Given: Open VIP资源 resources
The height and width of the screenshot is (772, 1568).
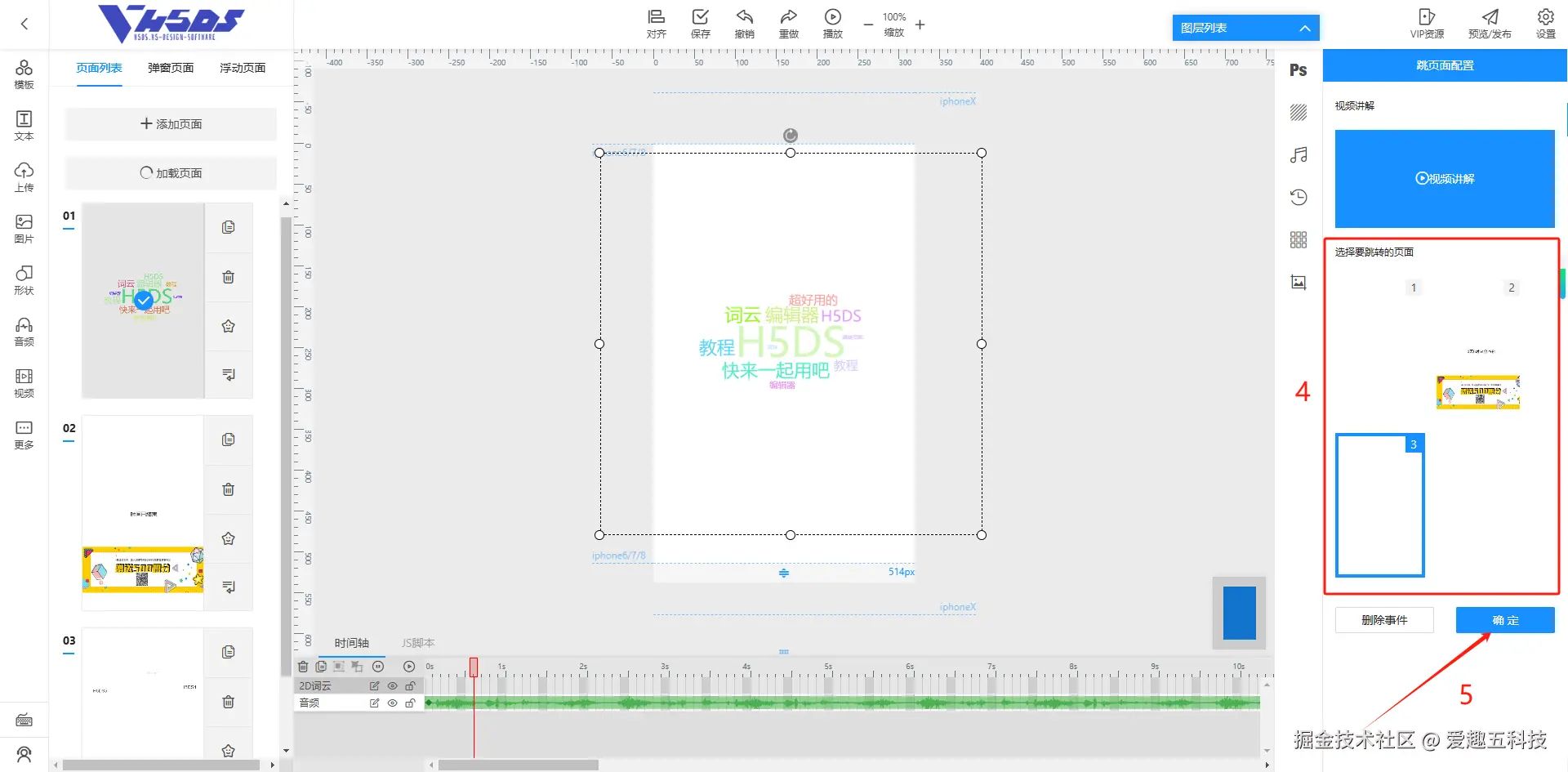Looking at the screenshot, I should point(1427,25).
